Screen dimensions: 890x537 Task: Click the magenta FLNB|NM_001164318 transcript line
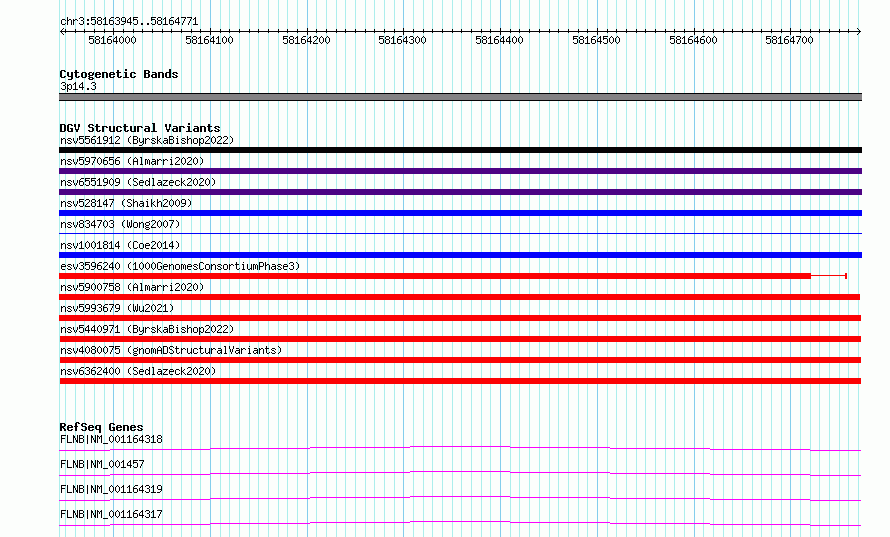click(460, 448)
